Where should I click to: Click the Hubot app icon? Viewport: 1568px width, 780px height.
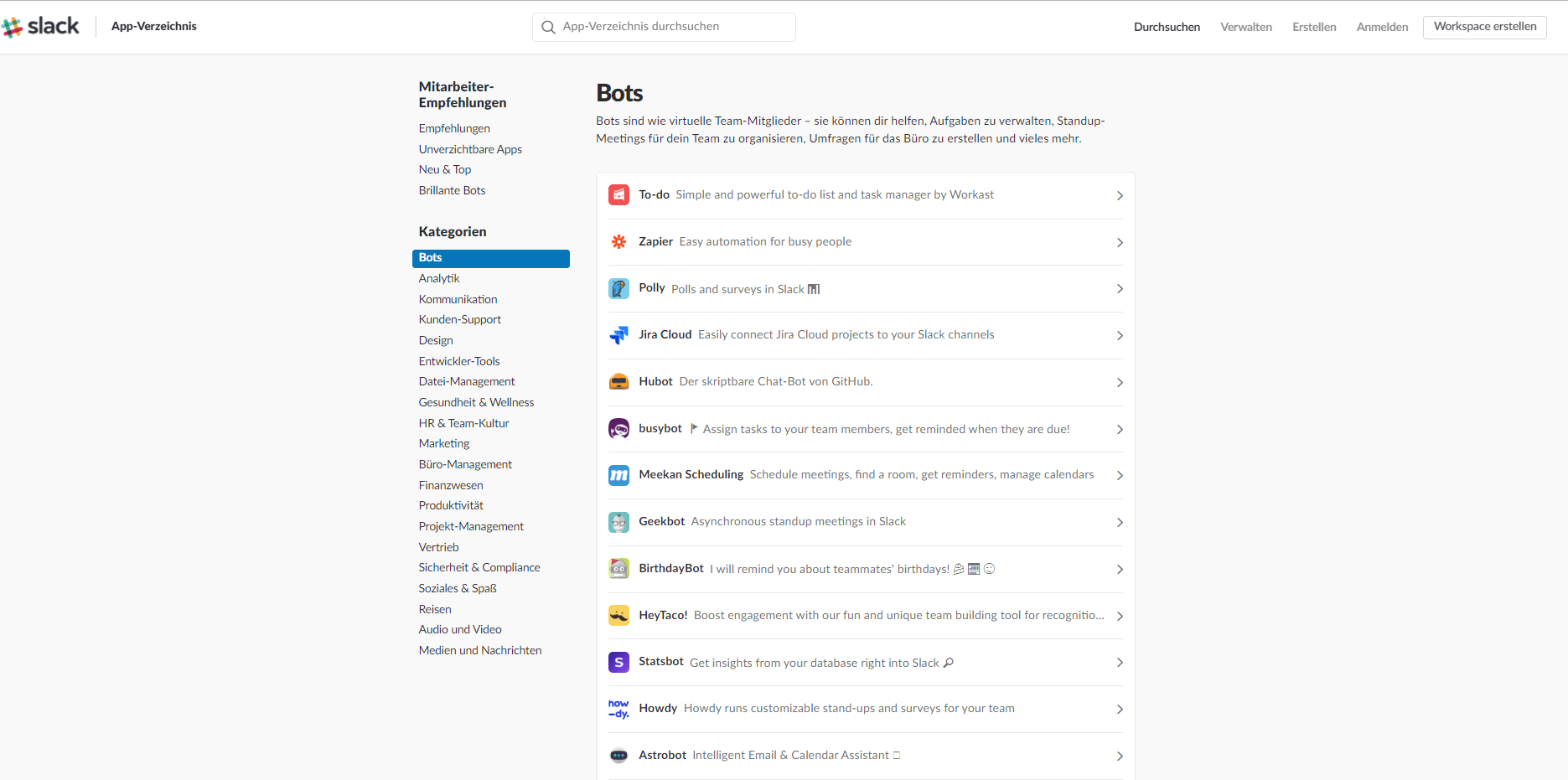618,382
